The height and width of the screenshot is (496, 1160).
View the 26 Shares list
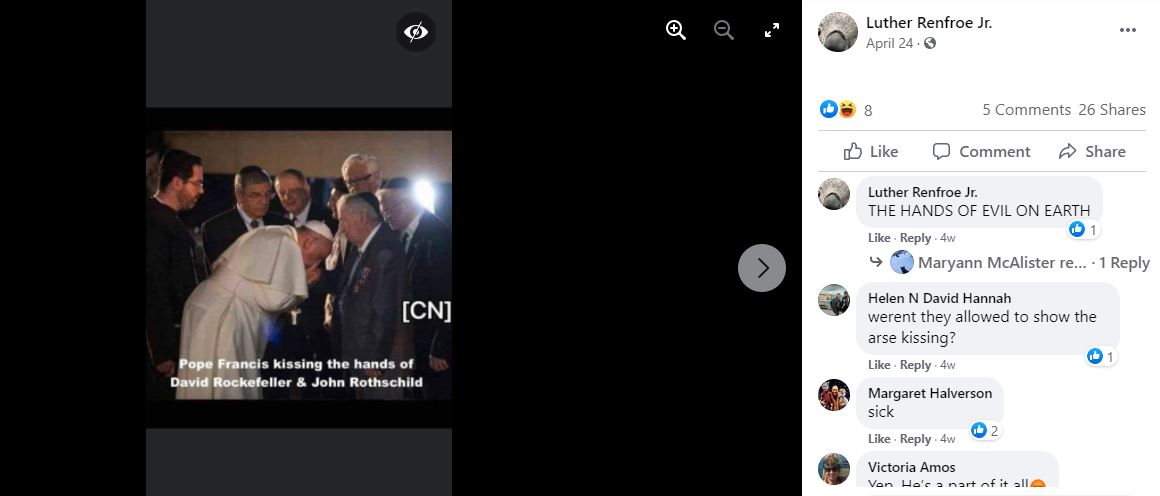1112,110
